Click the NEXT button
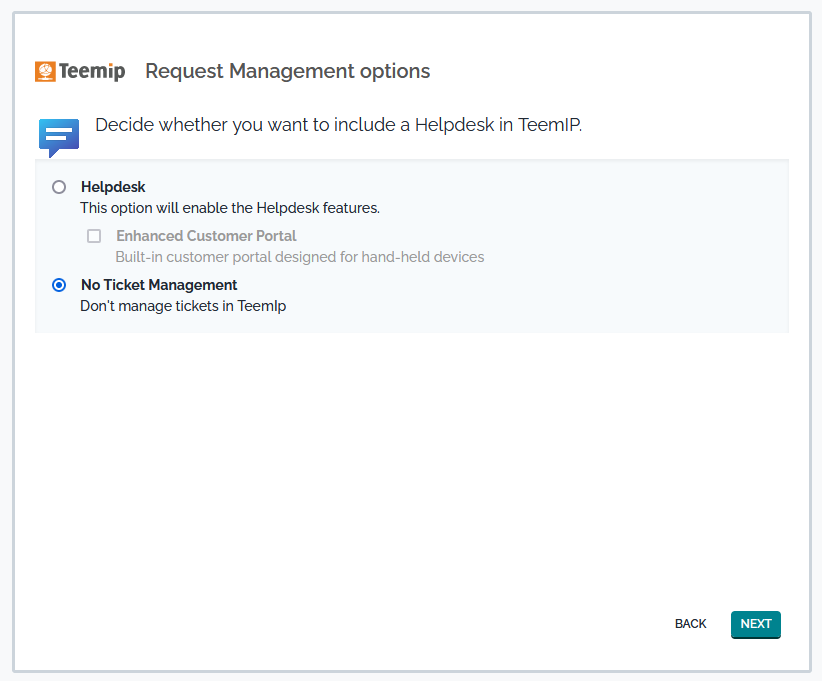The image size is (822, 681). click(755, 624)
